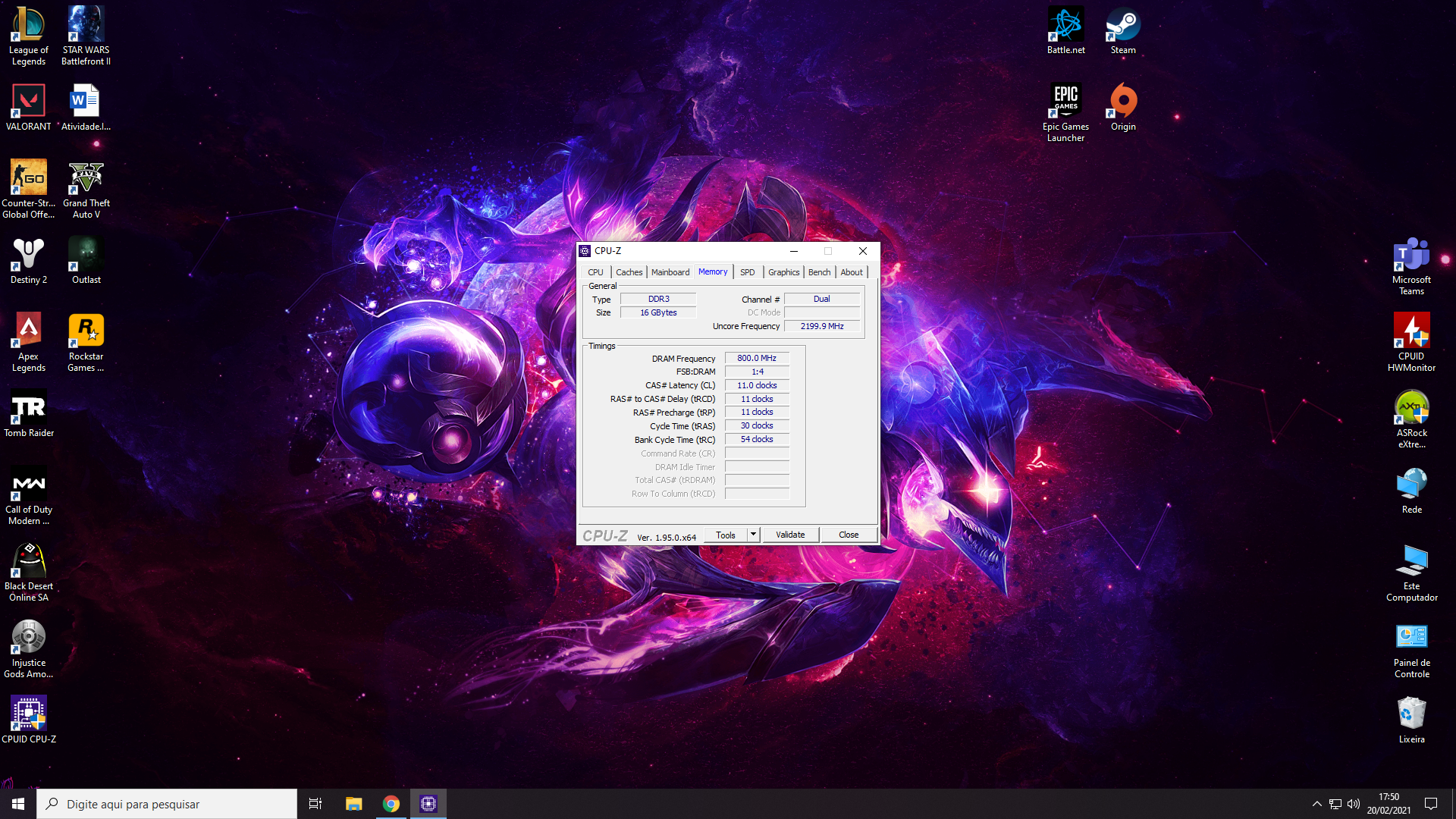Select Counter-Strike Global Offensive shortcut
This screenshot has width=1456, height=819.
click(29, 189)
